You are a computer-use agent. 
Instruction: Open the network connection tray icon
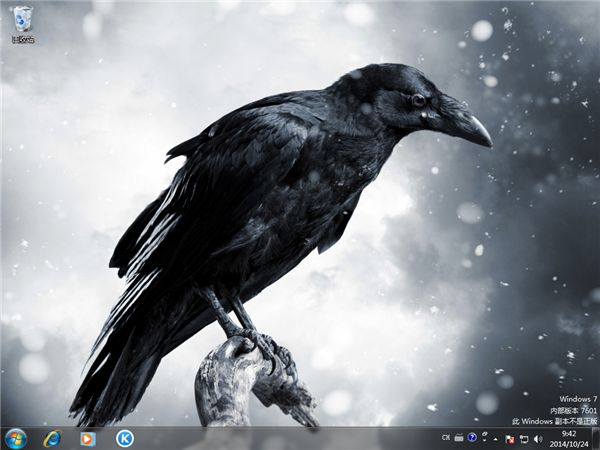point(523,439)
